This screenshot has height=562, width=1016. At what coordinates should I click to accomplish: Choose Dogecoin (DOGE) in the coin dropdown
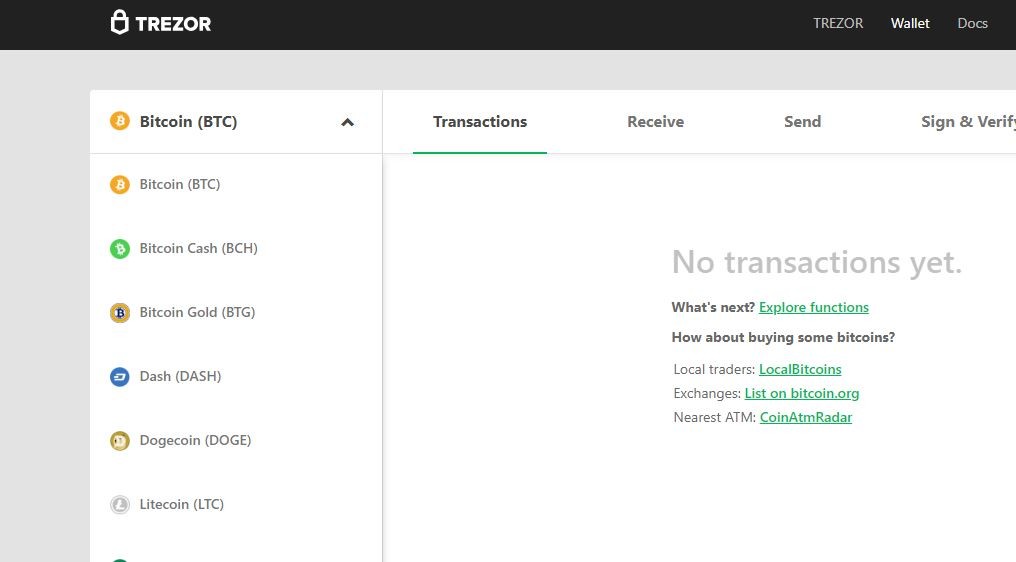[195, 440]
